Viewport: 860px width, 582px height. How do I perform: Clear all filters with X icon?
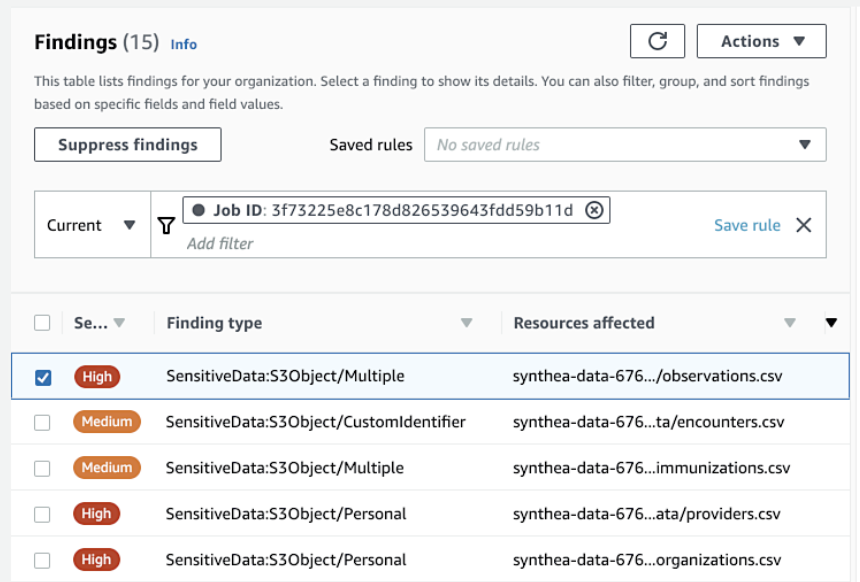pyautogui.click(x=804, y=225)
